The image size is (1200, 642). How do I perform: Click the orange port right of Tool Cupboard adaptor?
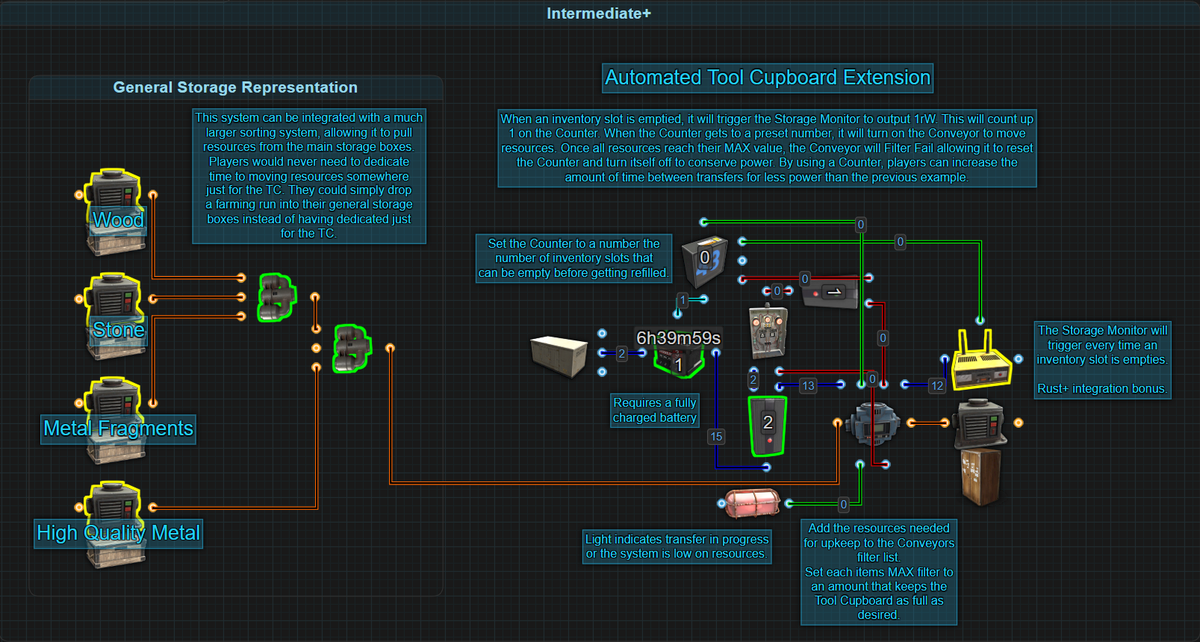(1018, 422)
